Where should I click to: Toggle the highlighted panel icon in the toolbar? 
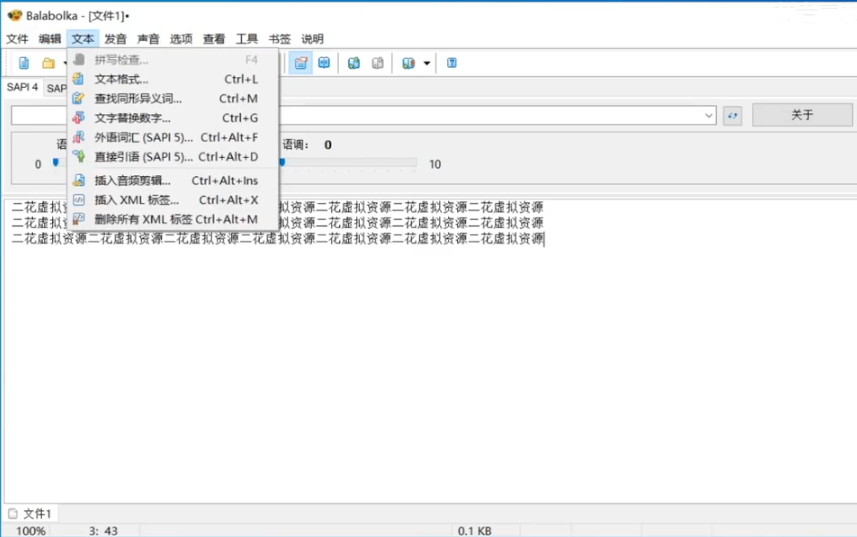coord(301,63)
